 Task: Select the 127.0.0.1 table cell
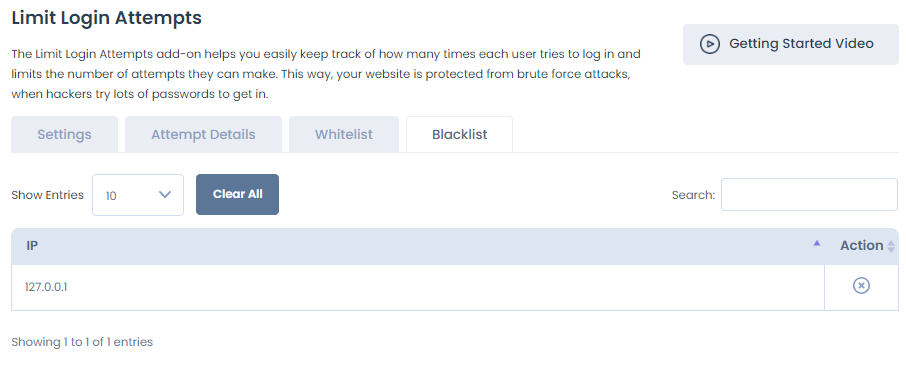point(418,287)
